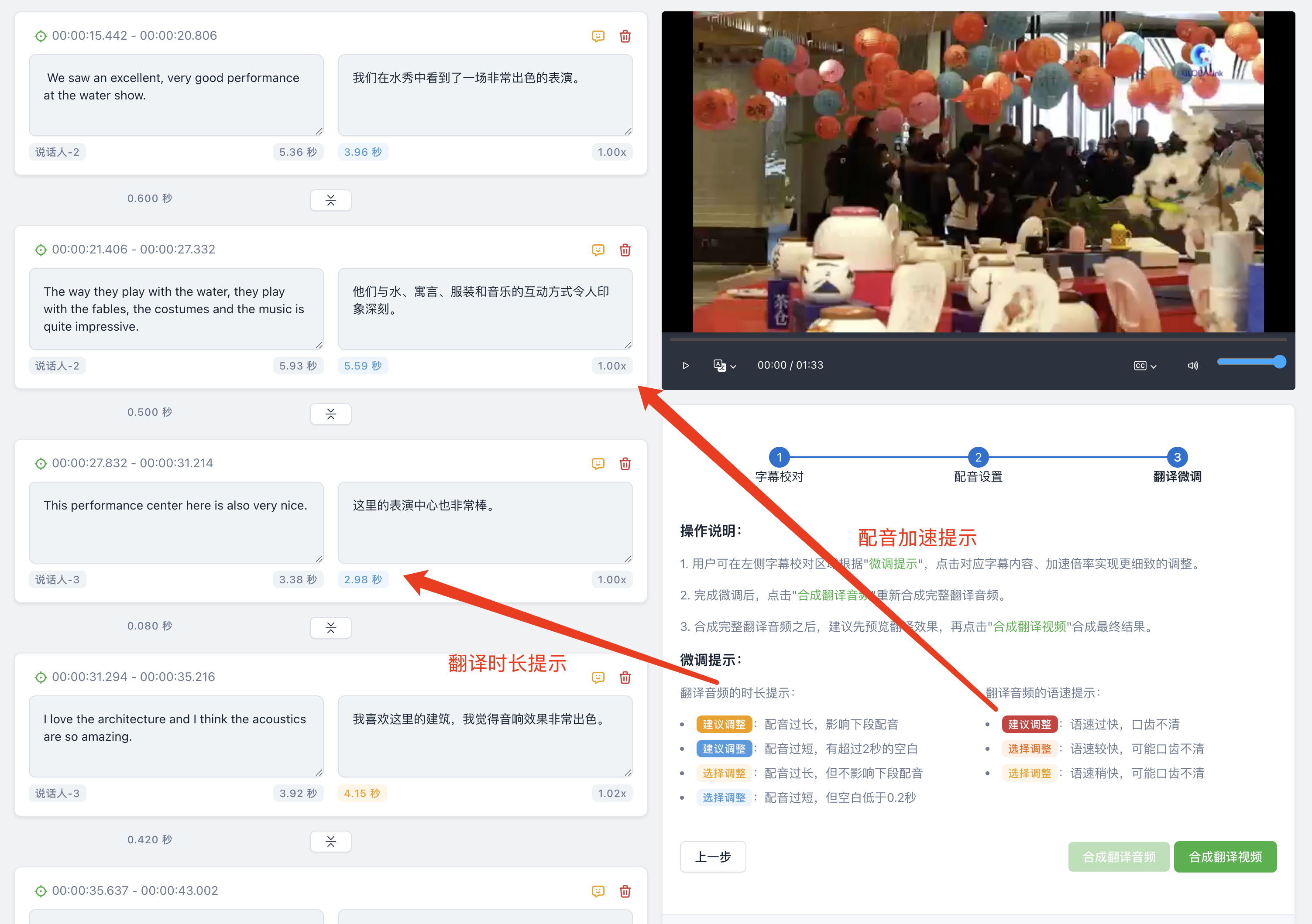The width and height of the screenshot is (1312, 924).
Task: Click the 5.59 秒 translated duration badge
Action: click(x=363, y=366)
